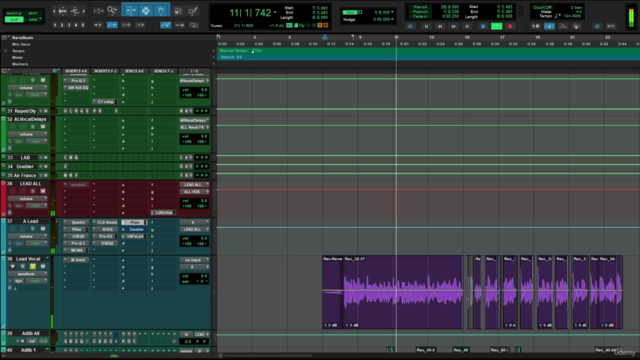
Task: Activate zoom preset 1
Action: point(55,25)
